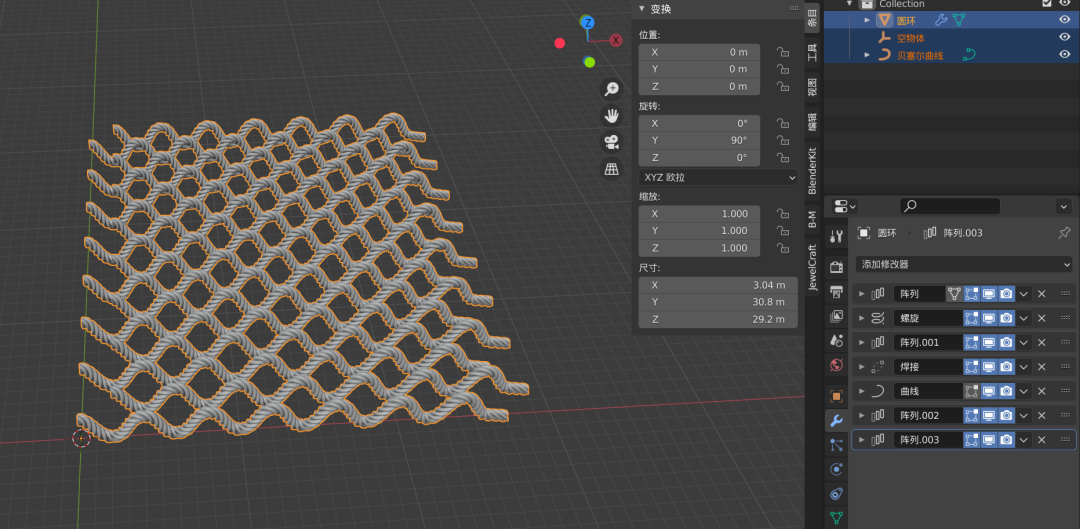1080x529 pixels.
Task: Open the Tool properties tab icon
Action: [837, 236]
